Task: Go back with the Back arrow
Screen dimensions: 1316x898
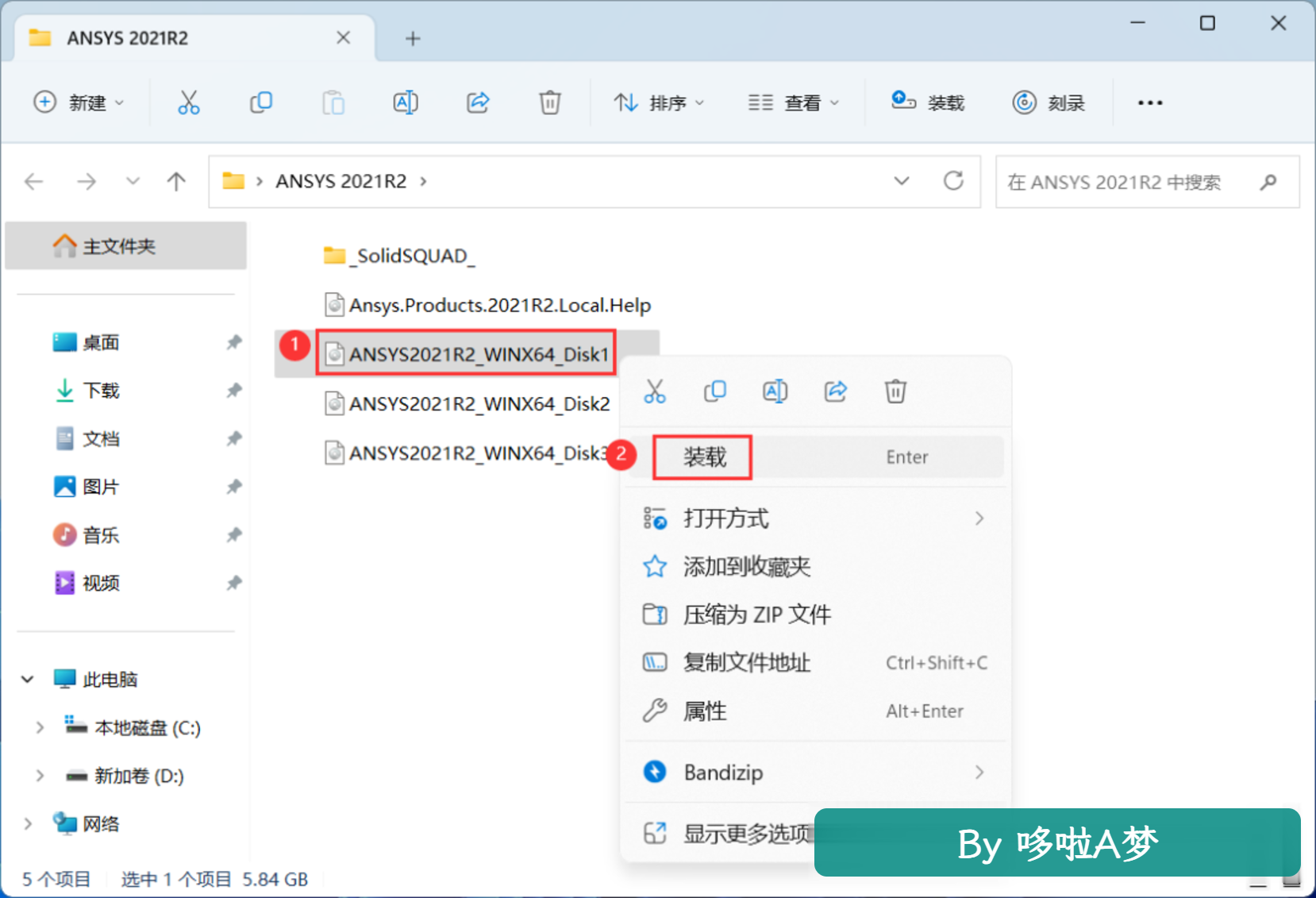Action: pos(33,182)
